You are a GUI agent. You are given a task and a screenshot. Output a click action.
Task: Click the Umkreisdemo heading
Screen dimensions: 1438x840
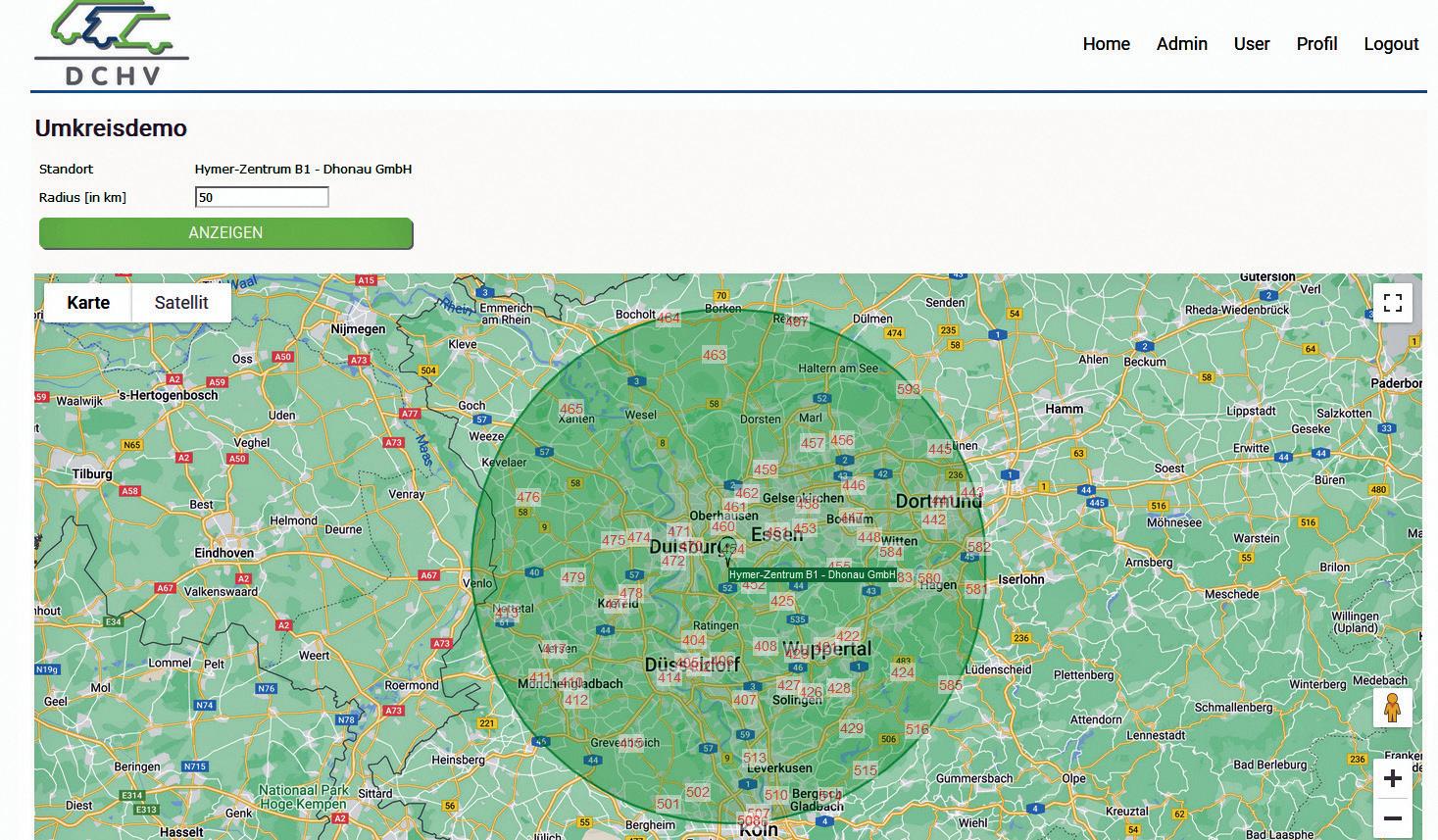tap(111, 128)
